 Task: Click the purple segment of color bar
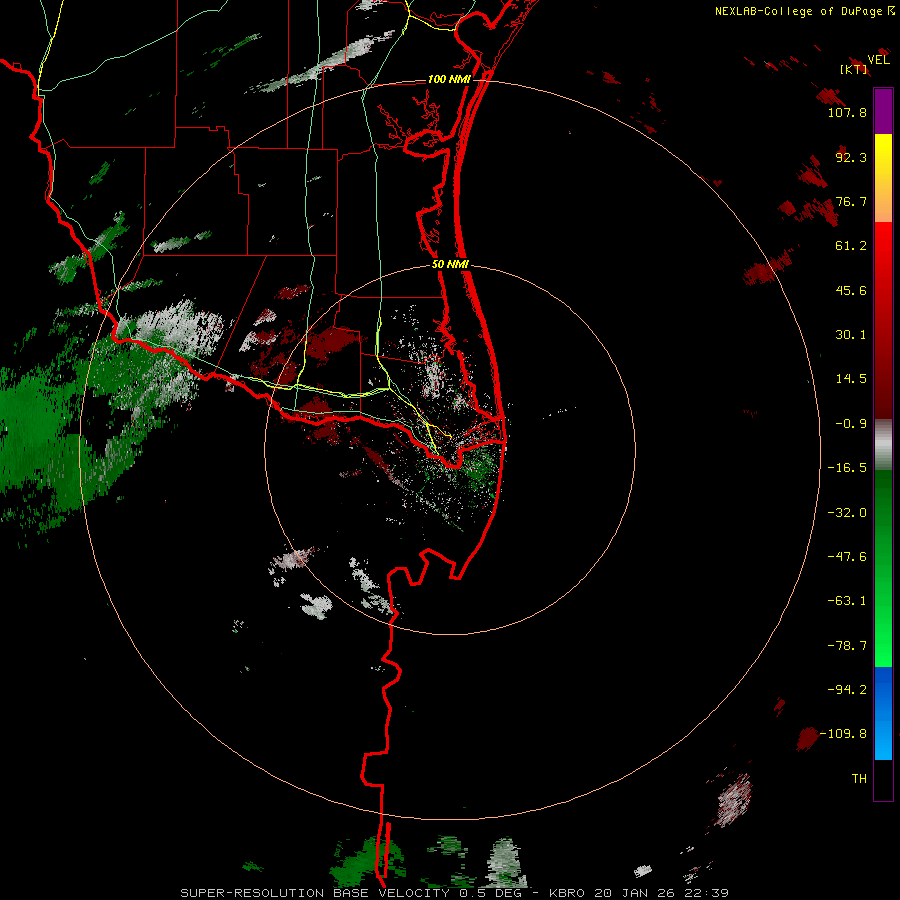(x=883, y=111)
